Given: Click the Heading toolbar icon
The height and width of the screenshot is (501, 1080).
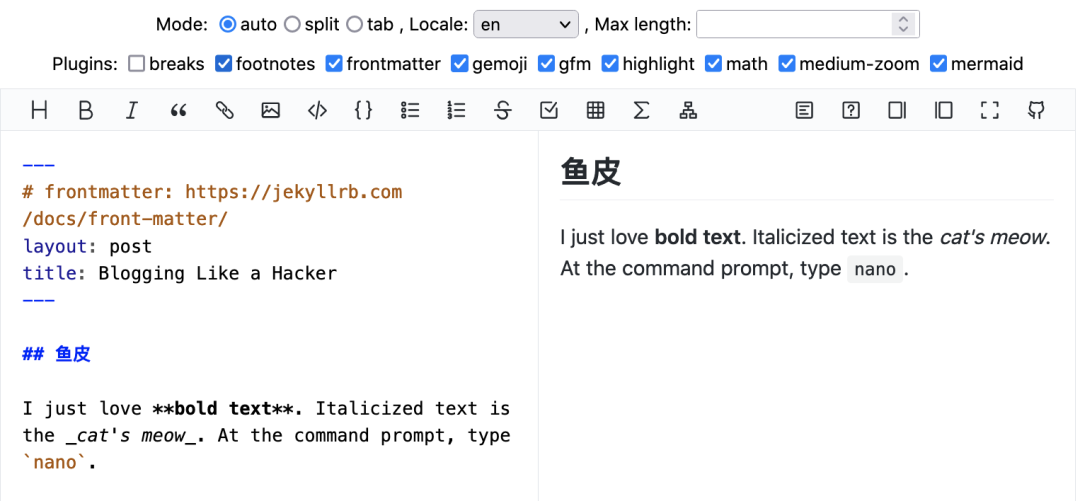Looking at the screenshot, I should (39, 111).
